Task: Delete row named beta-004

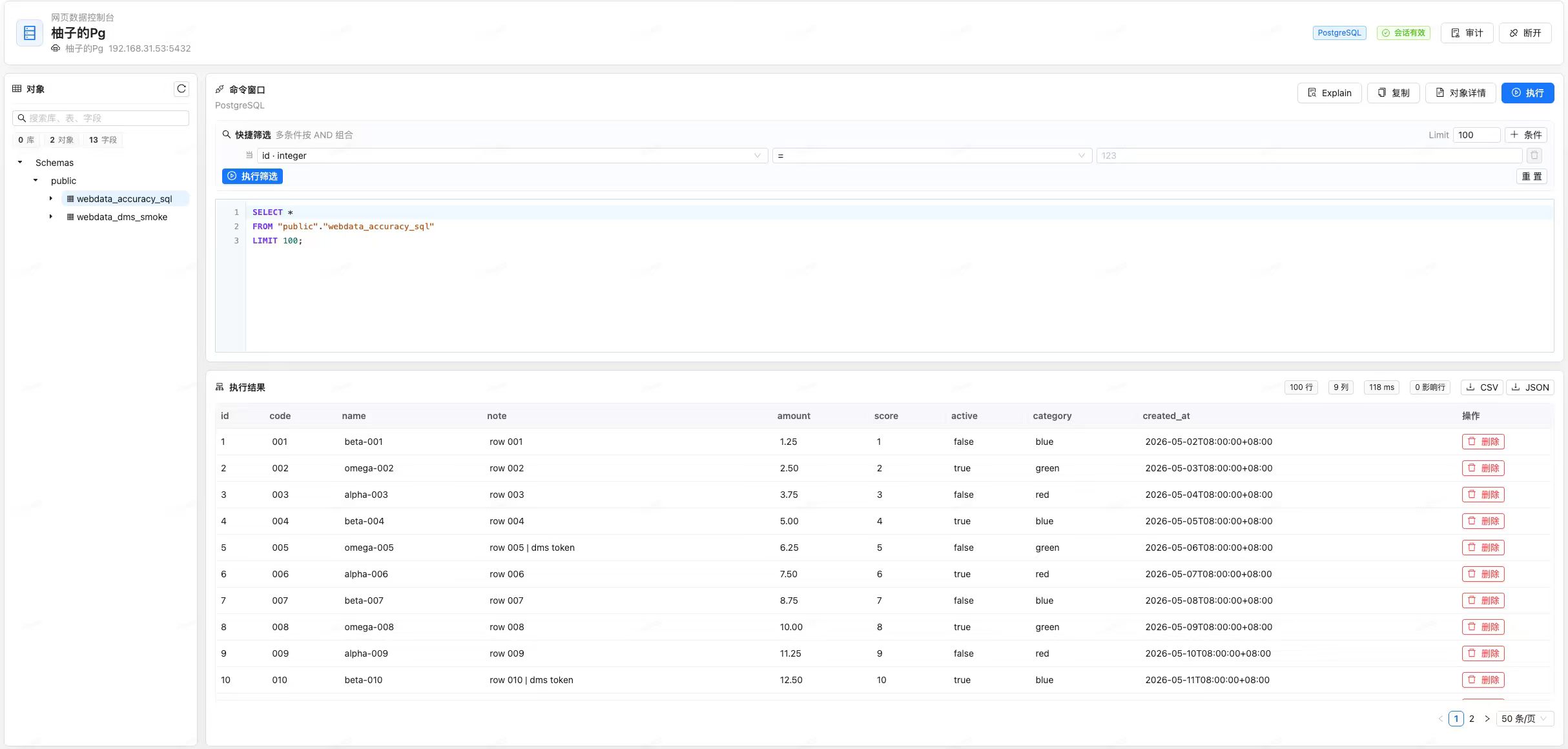Action: click(1483, 521)
